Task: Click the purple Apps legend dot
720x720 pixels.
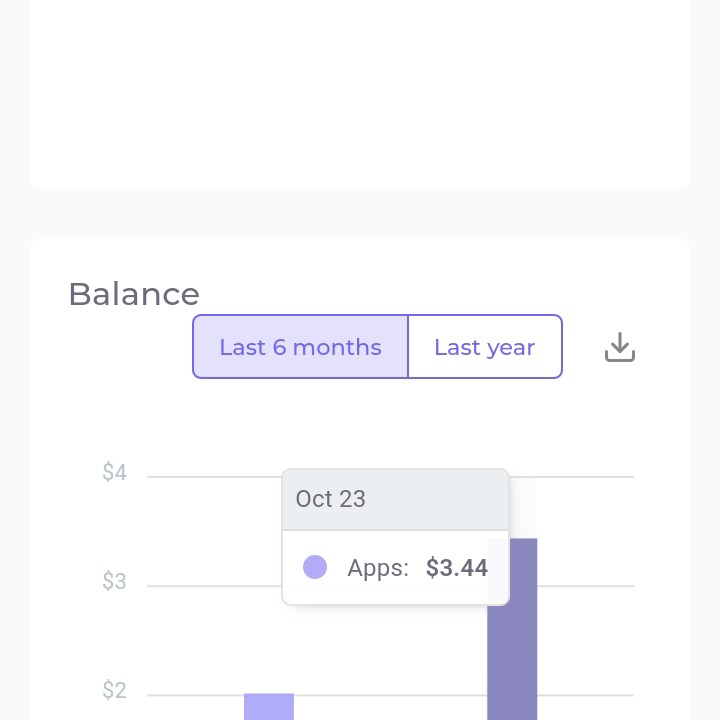Action: pos(315,567)
